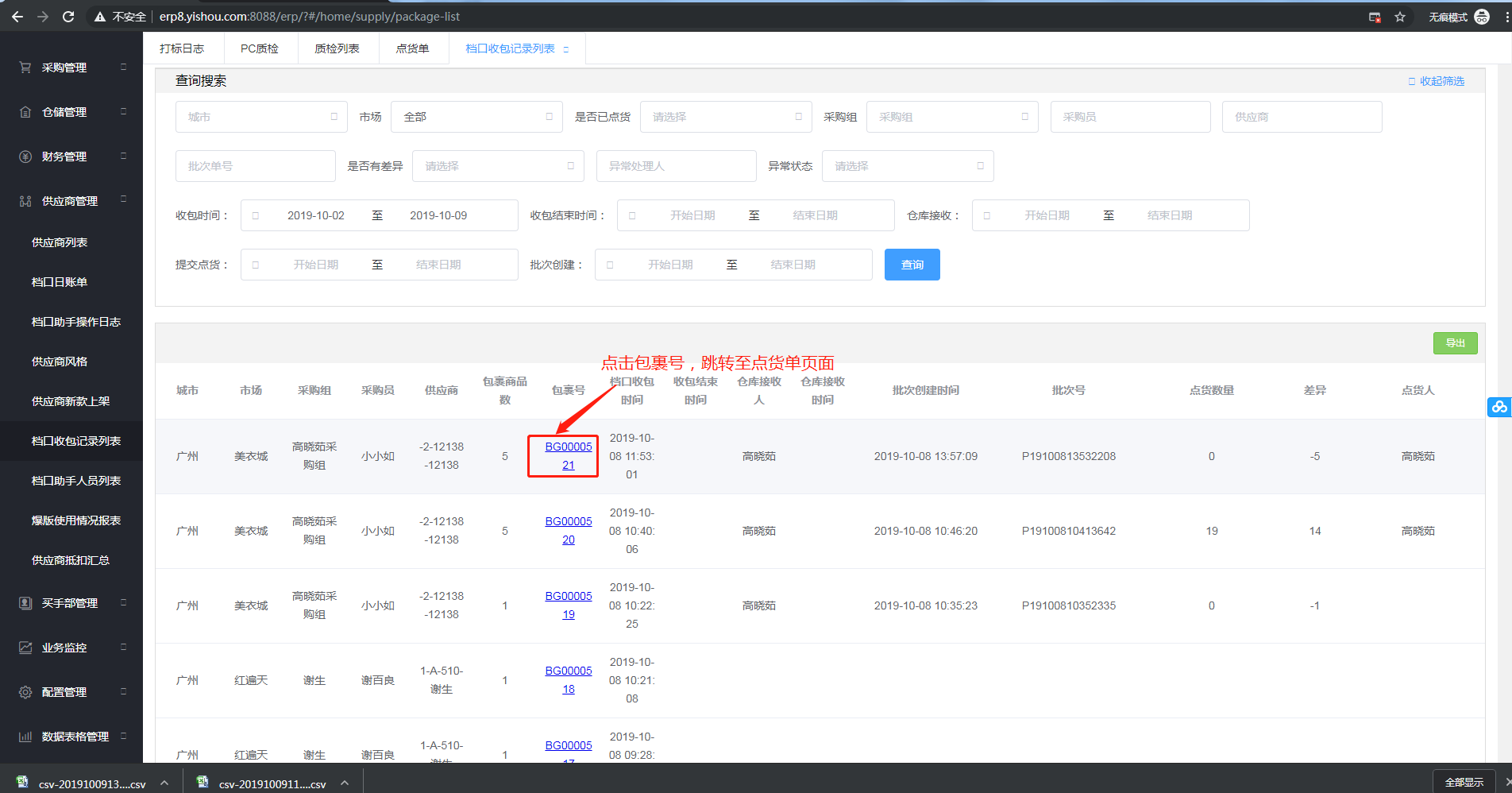Click the 仓储管理 warehouse icon
The height and width of the screenshot is (793, 1512).
pyautogui.click(x=25, y=112)
